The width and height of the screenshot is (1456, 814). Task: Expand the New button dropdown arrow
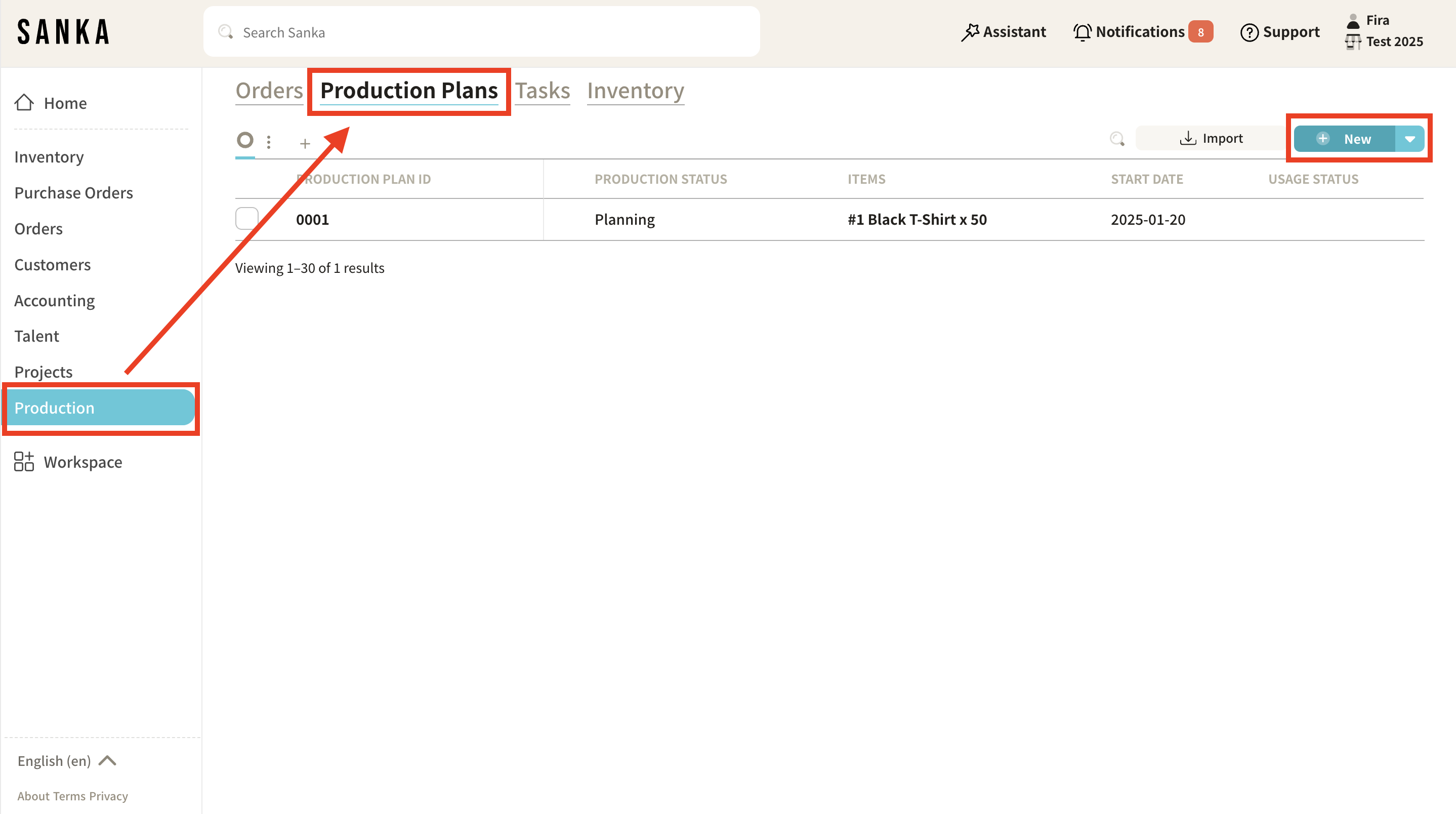1409,139
